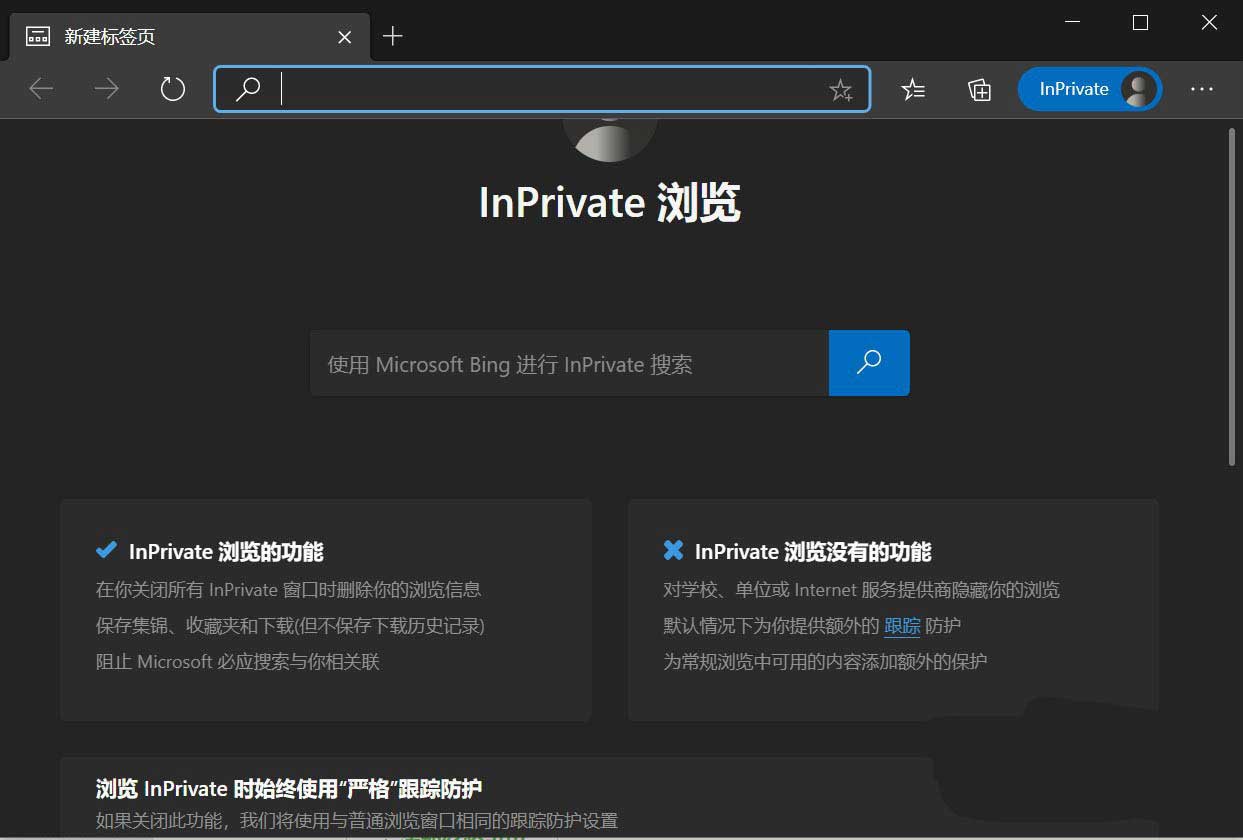Click the forward navigation arrow

(106, 88)
